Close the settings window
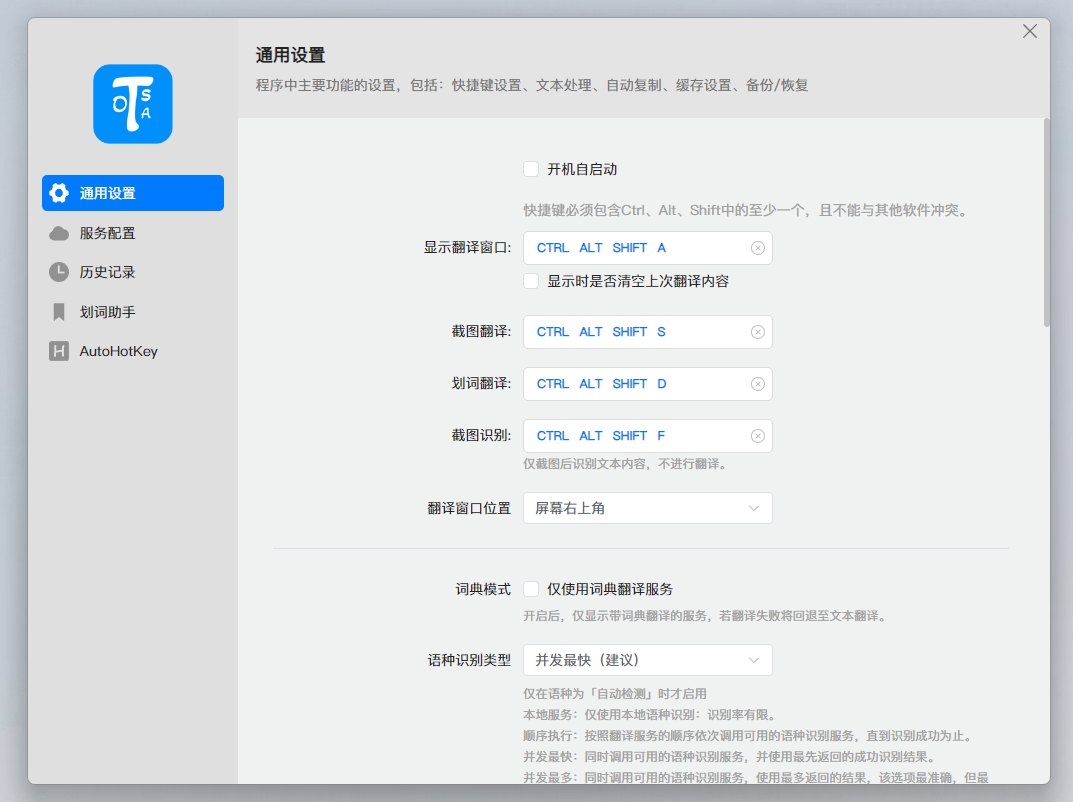 click(x=1029, y=31)
